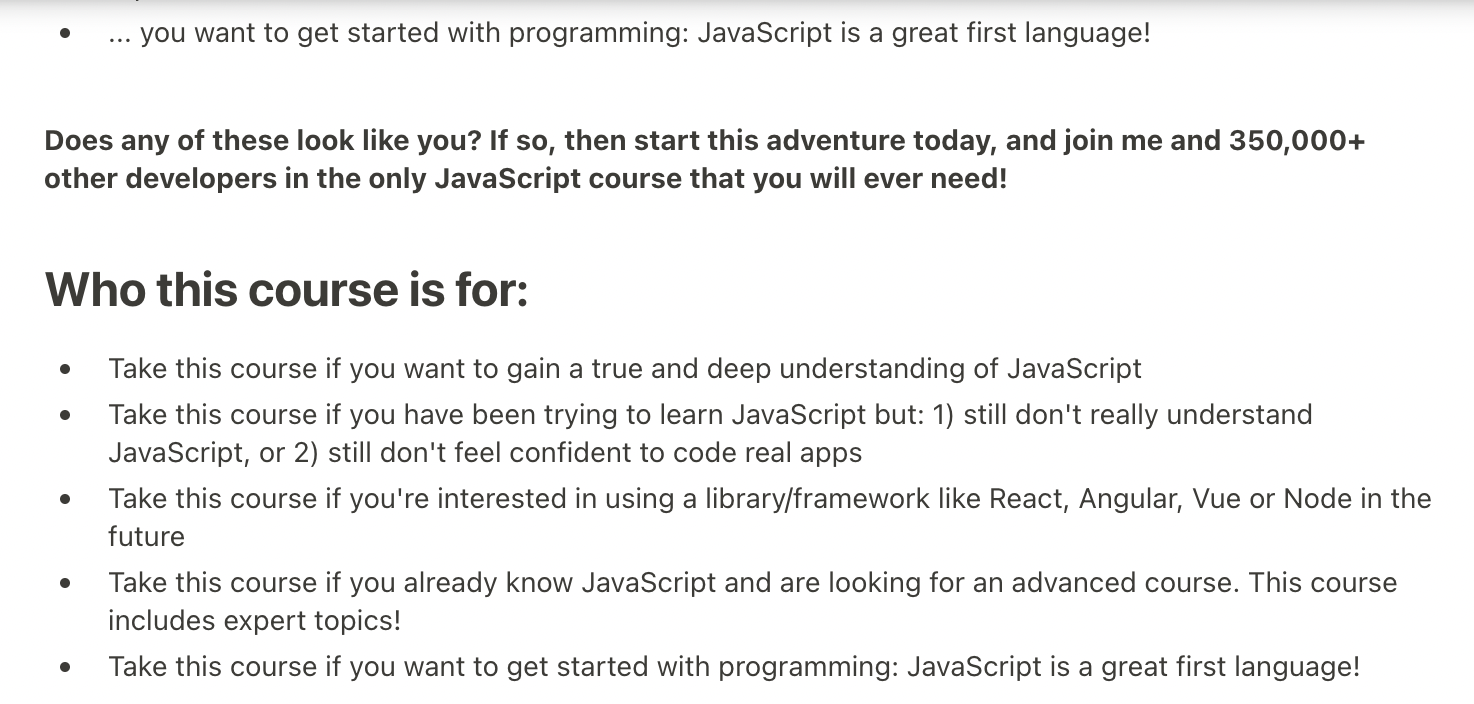Click the final "Take this course" bullet text
The image size is (1474, 704).
[x=733, y=667]
